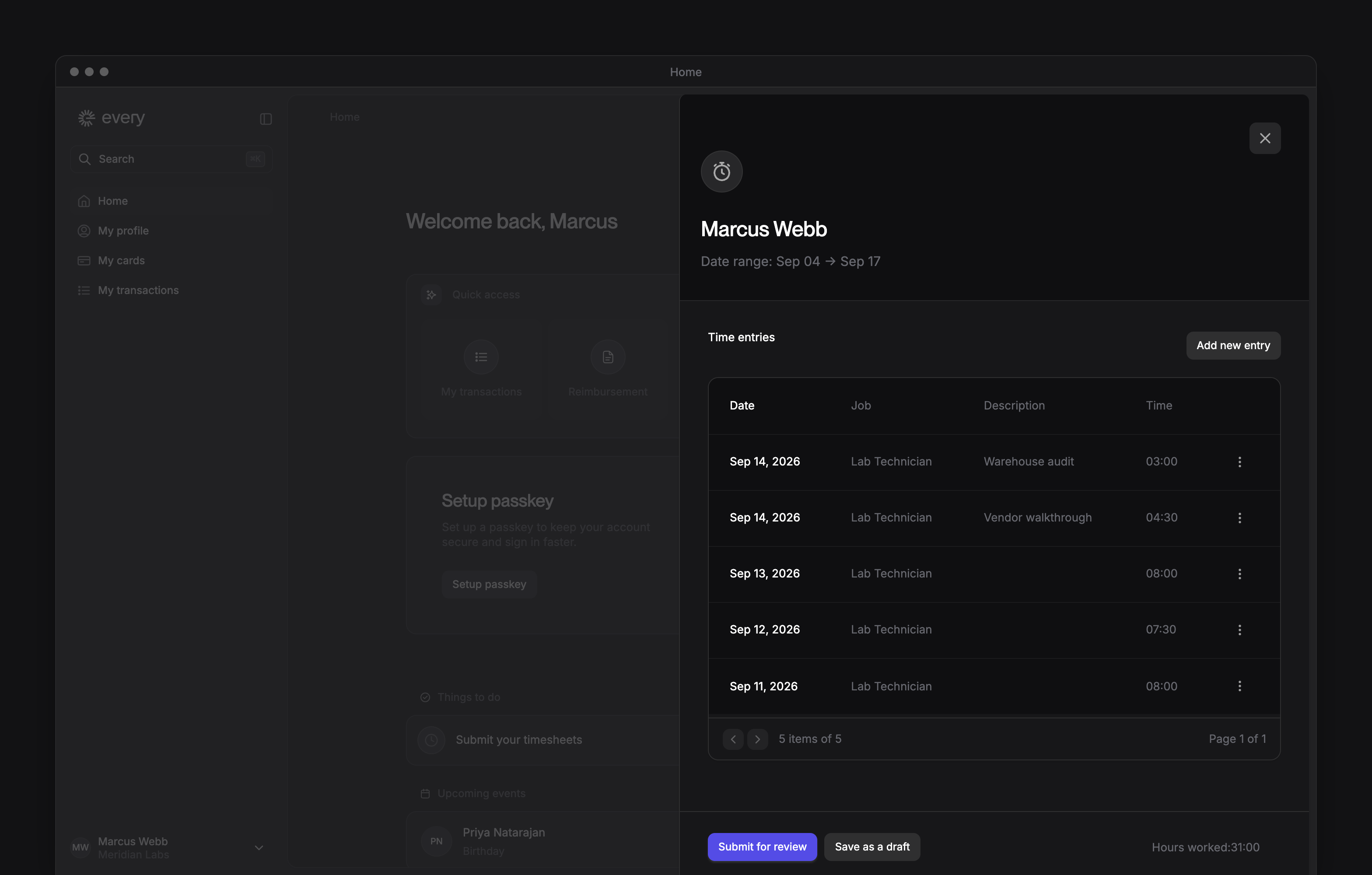
Task: Open My cards in the sidebar
Action: [171, 260]
